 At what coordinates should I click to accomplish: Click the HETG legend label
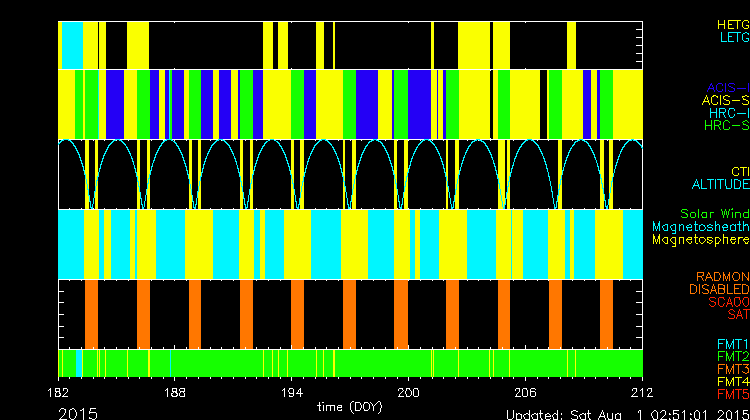coord(732,24)
